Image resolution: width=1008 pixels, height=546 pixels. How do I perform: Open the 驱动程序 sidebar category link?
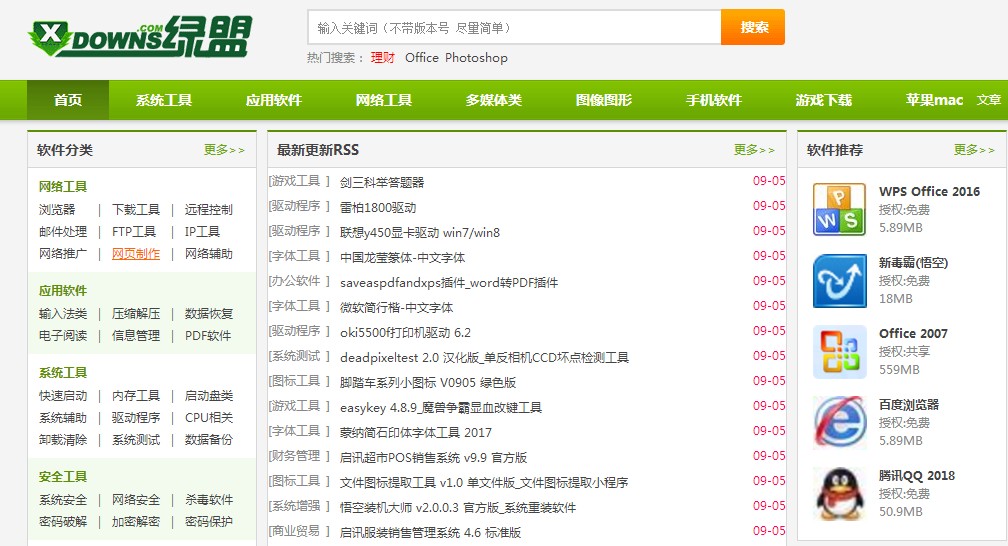coord(136,418)
